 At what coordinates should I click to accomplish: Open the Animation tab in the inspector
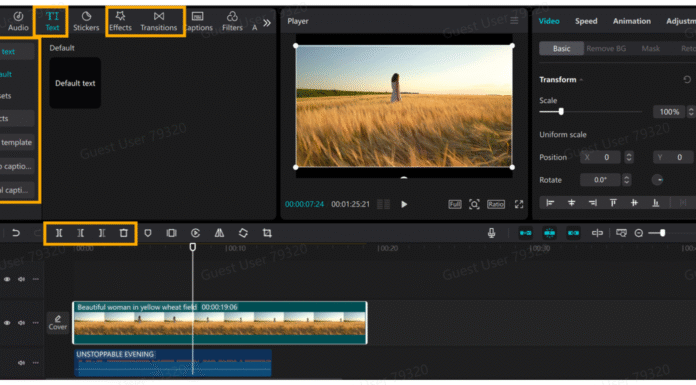click(632, 21)
